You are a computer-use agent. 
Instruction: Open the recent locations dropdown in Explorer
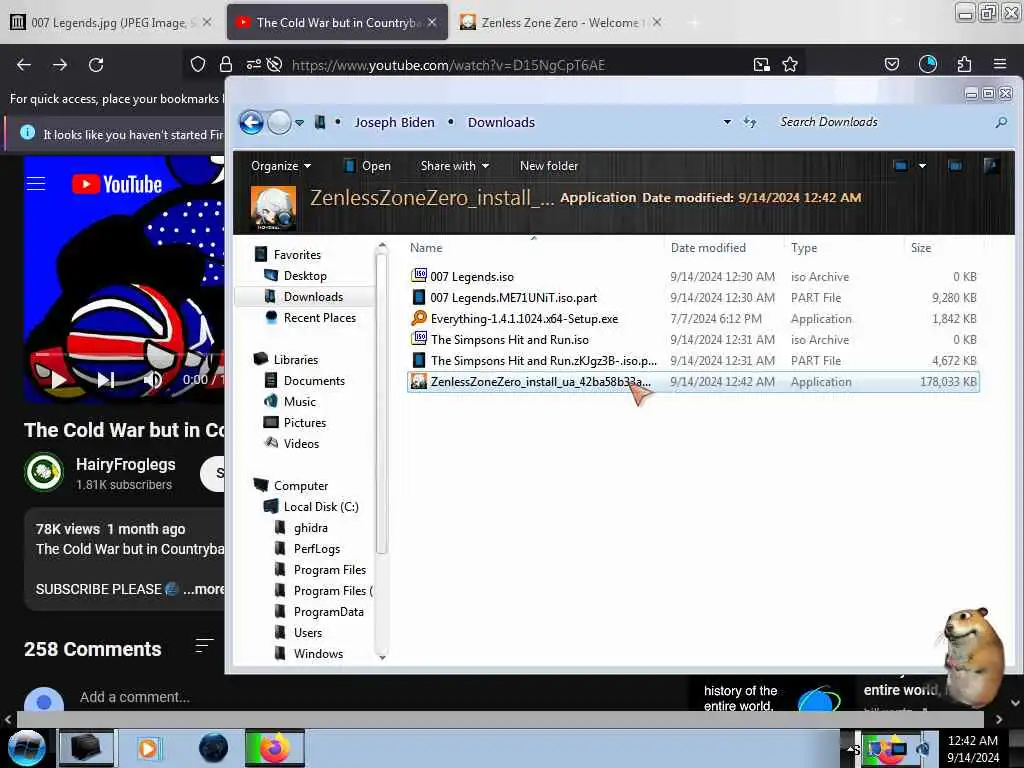299,123
